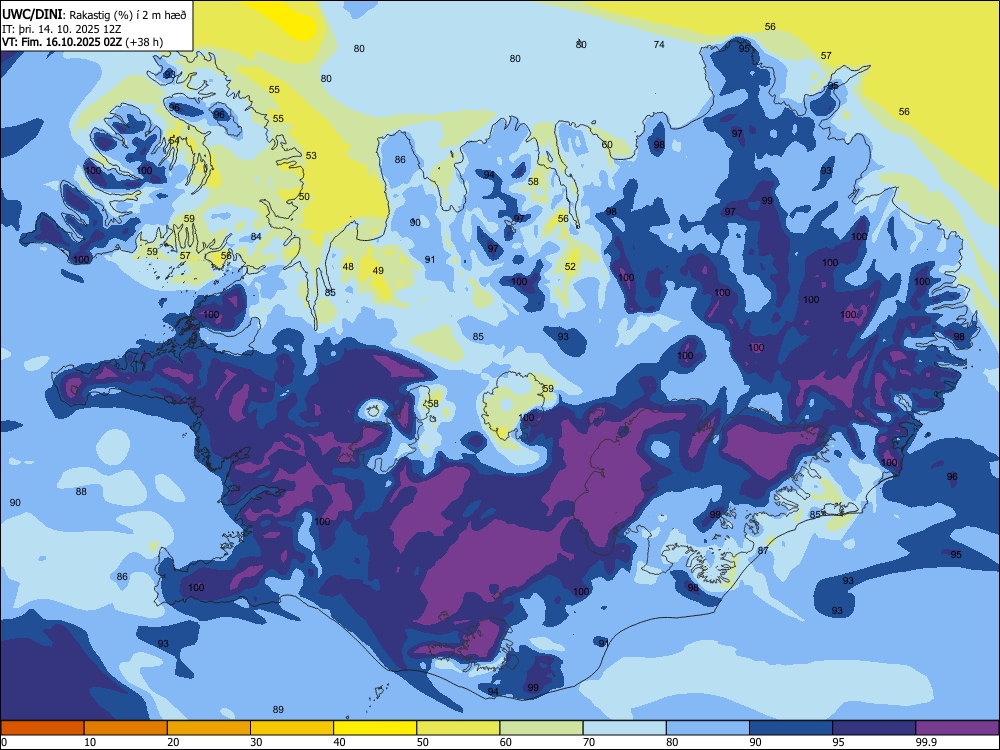This screenshot has height=750, width=1000.
Task: Click the 0–10 dark orange legend swatch
Action: [42, 728]
